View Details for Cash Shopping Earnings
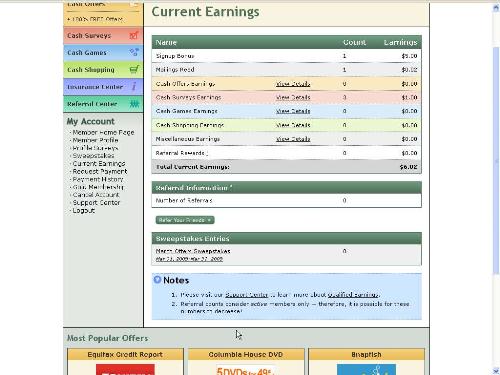 coord(293,125)
